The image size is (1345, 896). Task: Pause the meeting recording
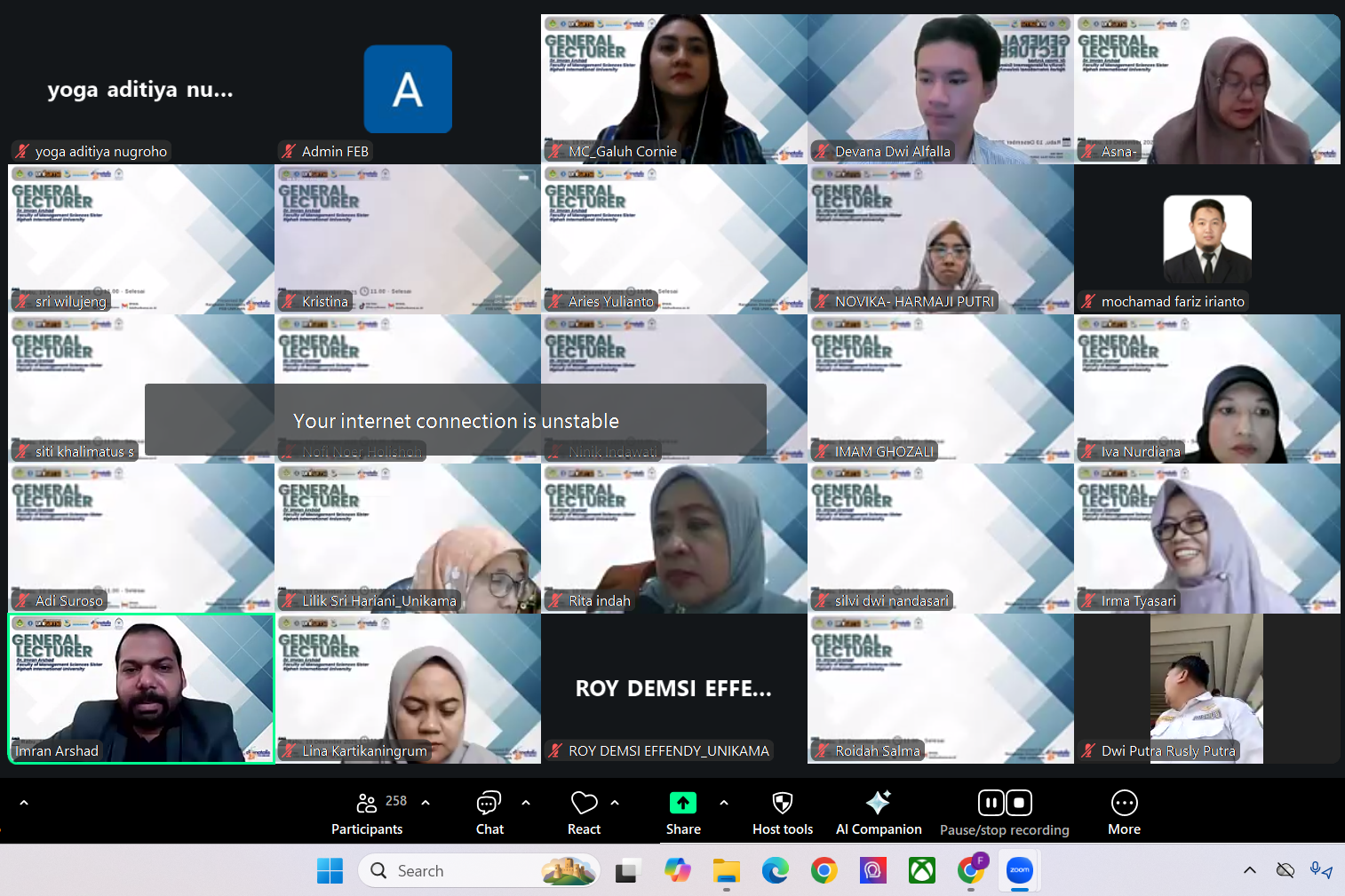click(991, 803)
